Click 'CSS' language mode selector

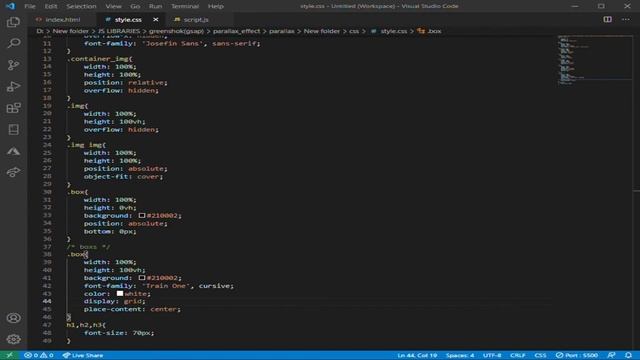point(540,355)
